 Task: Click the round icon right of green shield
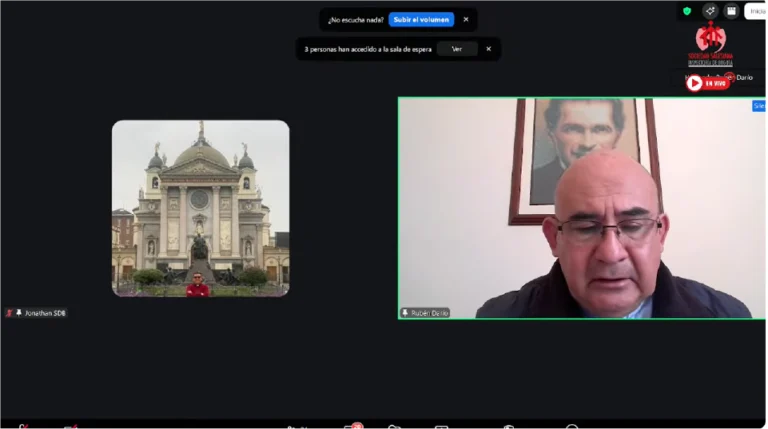click(710, 11)
